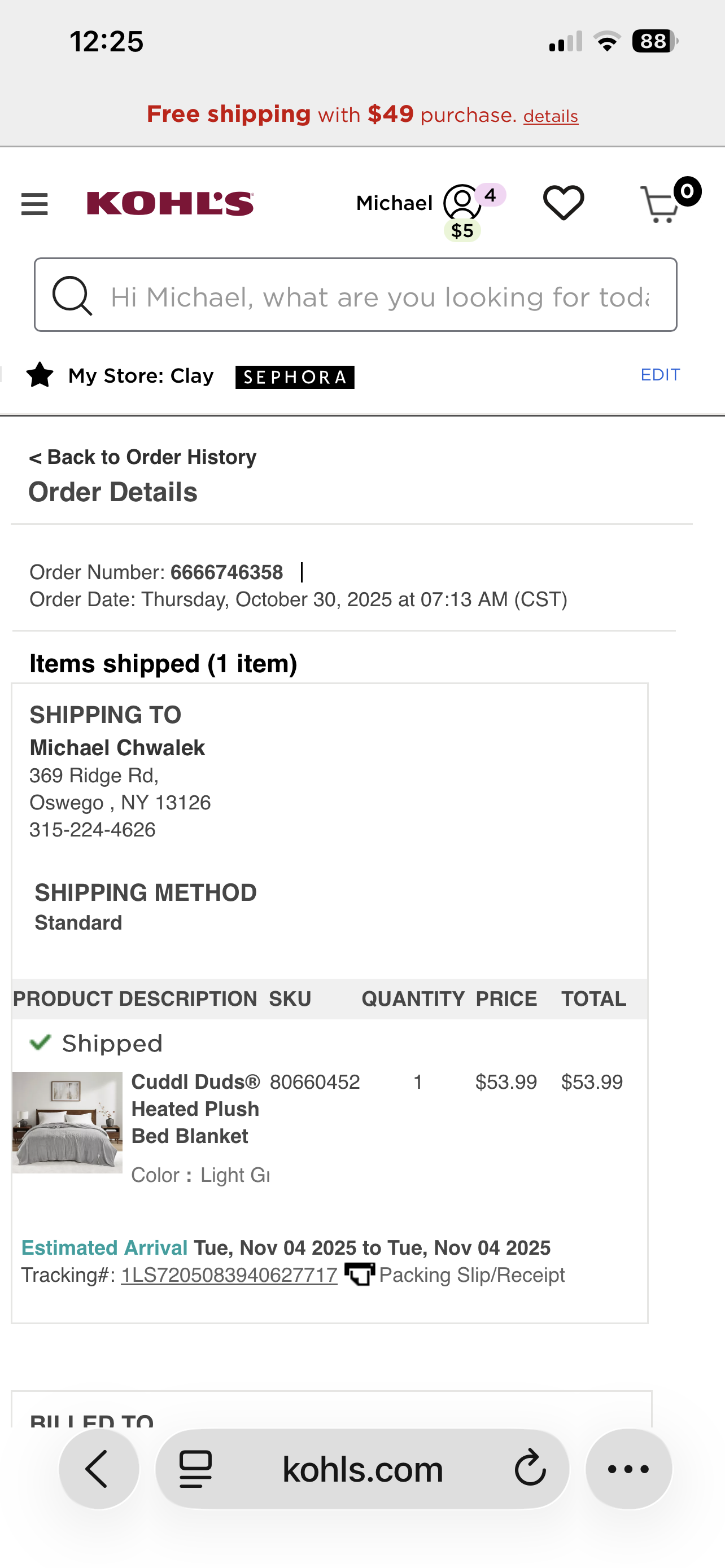Open the wishlist heart icon
725x1568 pixels.
click(563, 203)
